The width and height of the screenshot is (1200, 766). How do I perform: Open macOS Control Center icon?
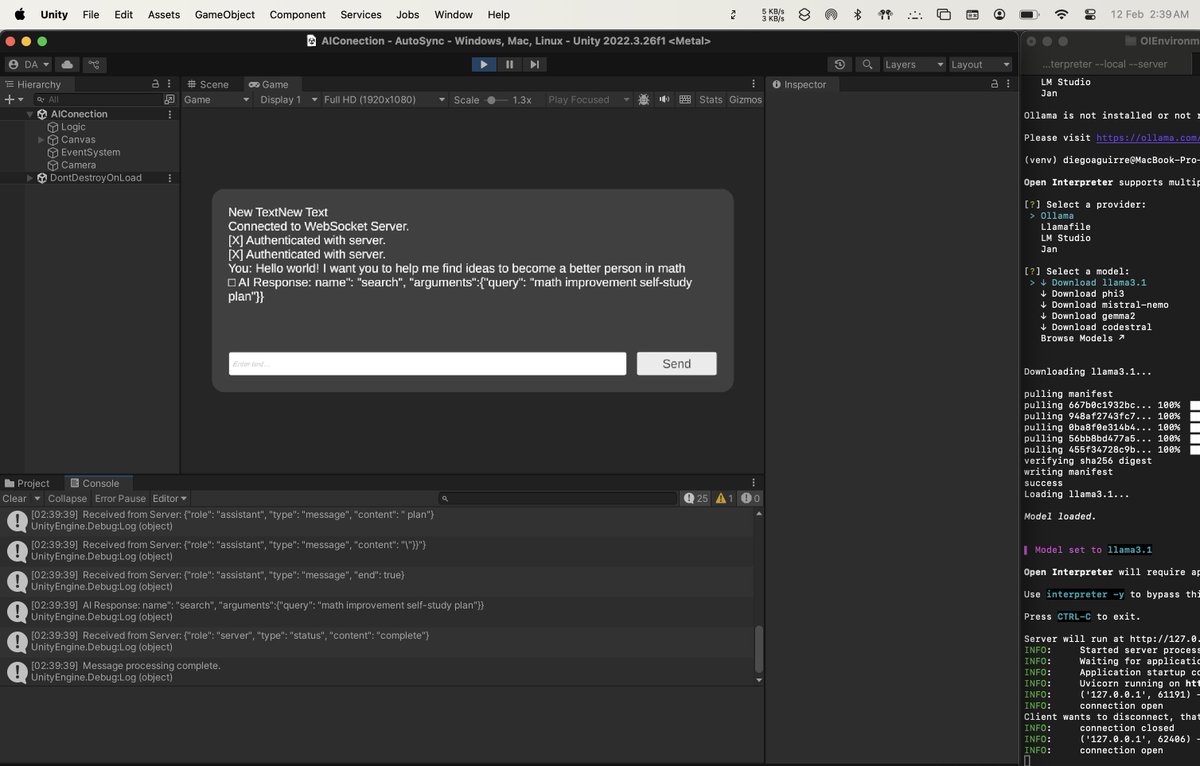click(1090, 15)
